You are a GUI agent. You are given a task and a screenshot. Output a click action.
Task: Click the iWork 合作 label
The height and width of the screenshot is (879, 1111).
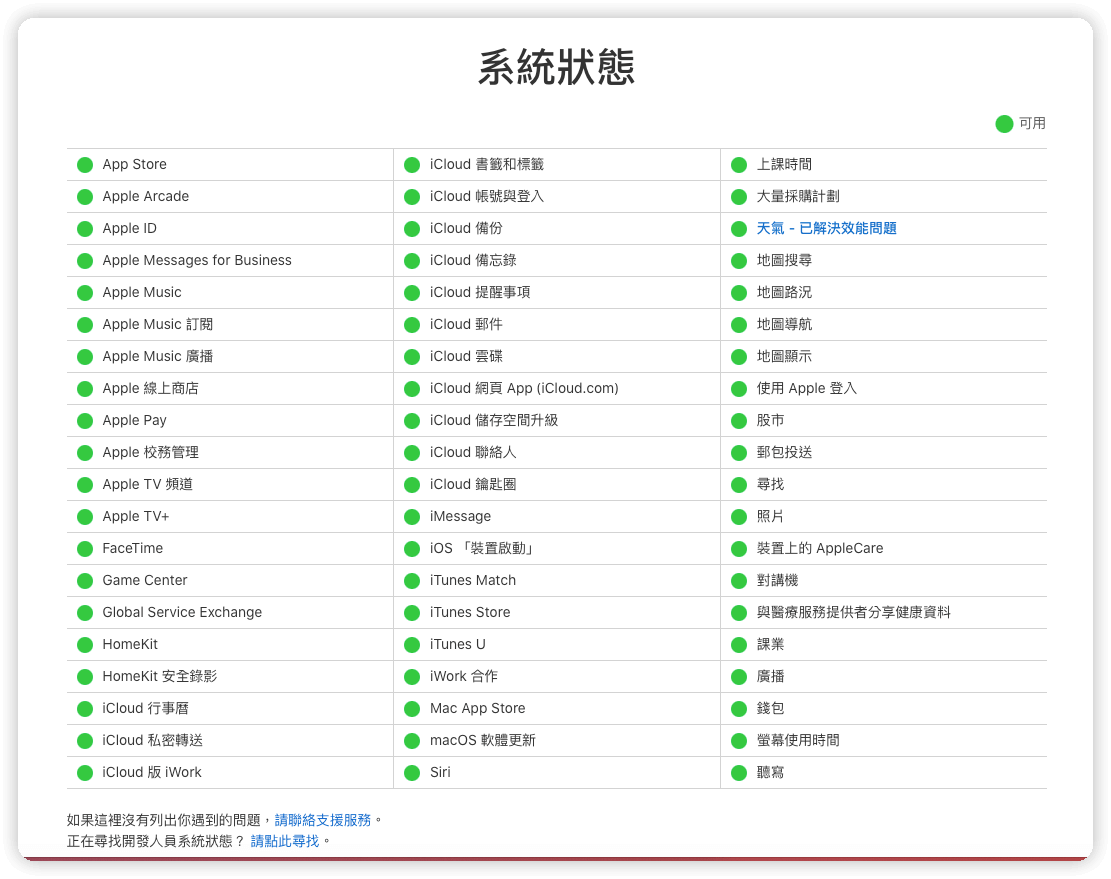coord(463,676)
